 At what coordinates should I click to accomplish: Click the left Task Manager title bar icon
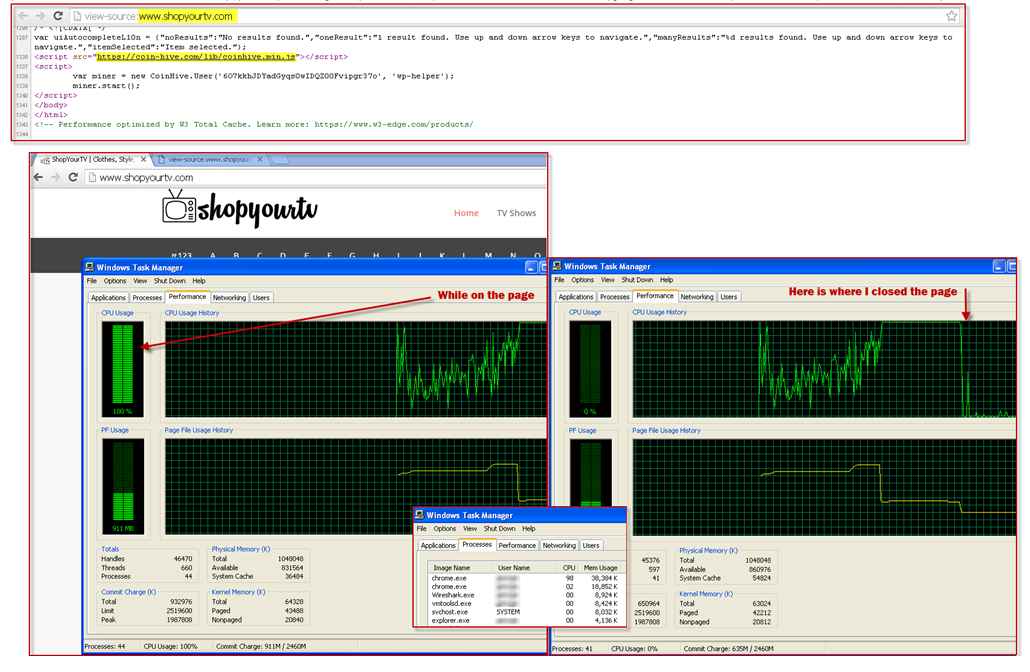click(89, 267)
